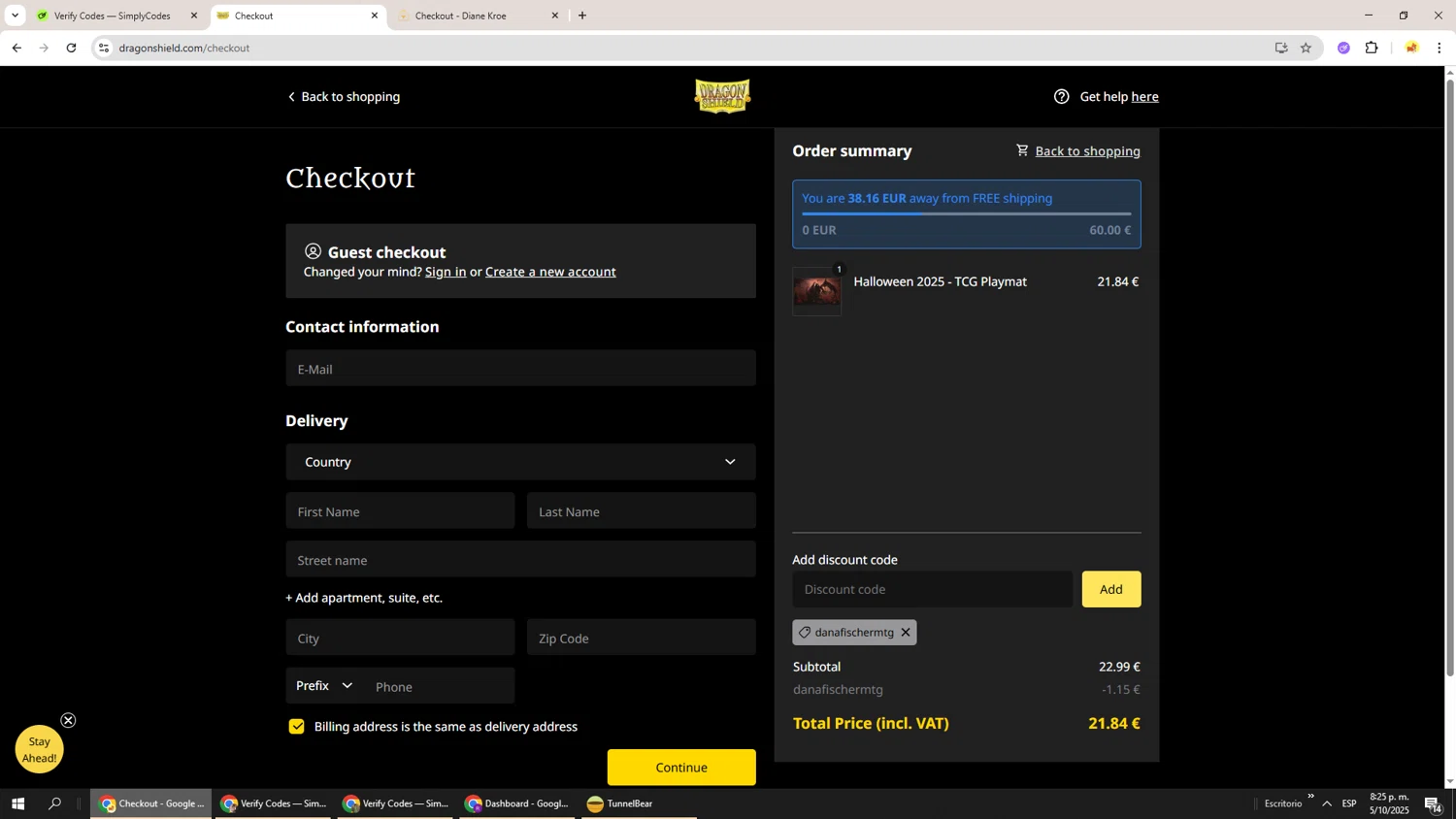Click the First Name field
Screen dimensions: 1456x819
click(400, 511)
